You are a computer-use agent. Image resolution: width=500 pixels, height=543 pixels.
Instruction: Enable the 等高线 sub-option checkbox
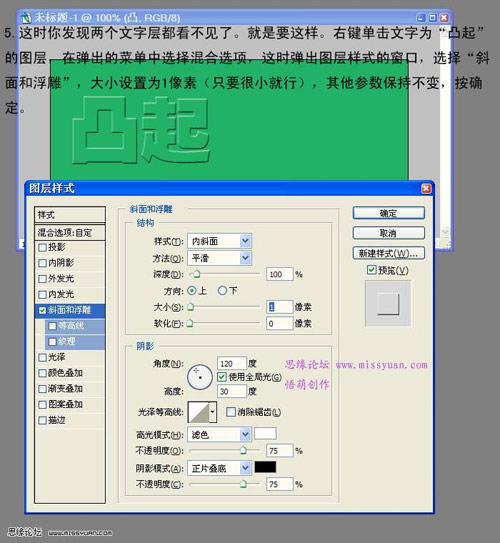(53, 326)
